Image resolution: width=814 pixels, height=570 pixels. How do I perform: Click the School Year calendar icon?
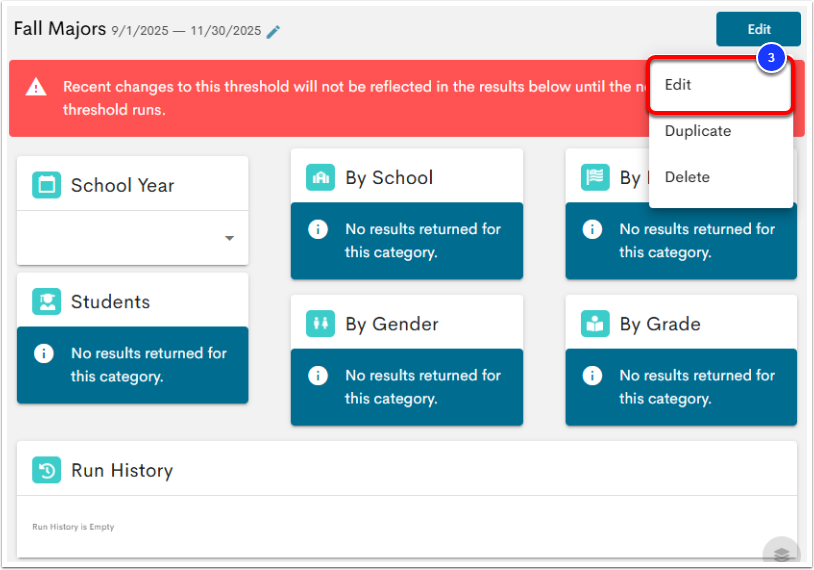[46, 185]
